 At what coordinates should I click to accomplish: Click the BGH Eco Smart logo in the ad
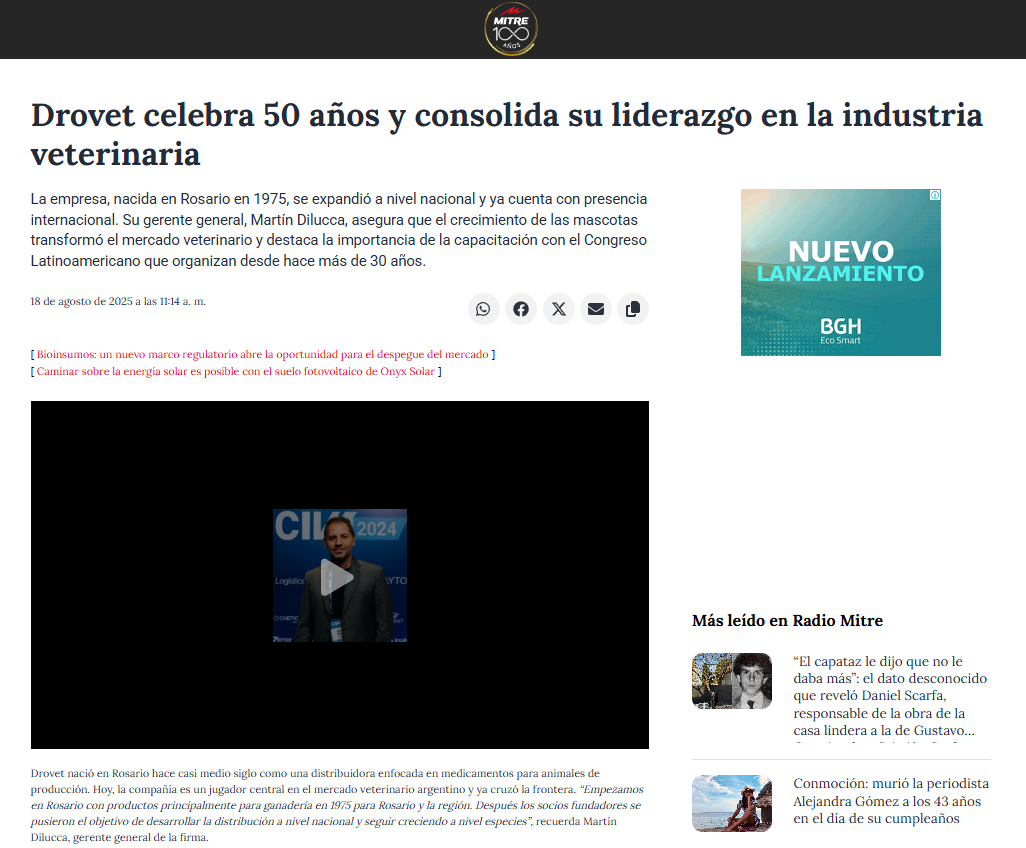(x=840, y=330)
